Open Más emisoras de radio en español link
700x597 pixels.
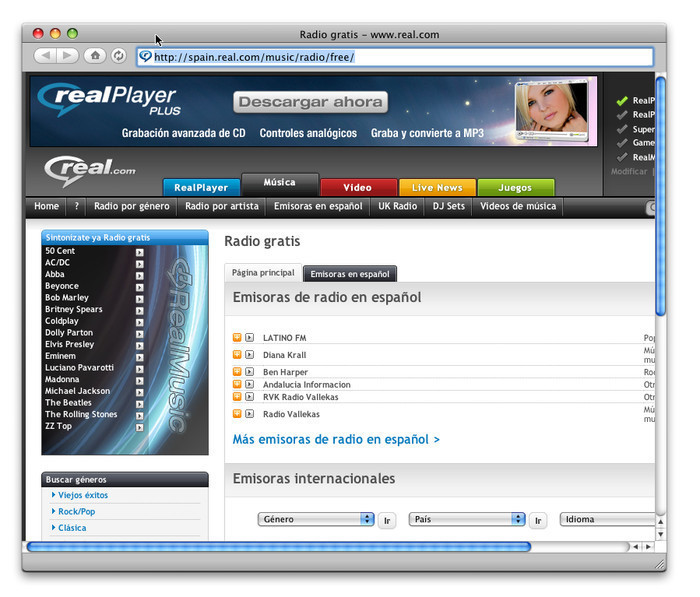[336, 439]
